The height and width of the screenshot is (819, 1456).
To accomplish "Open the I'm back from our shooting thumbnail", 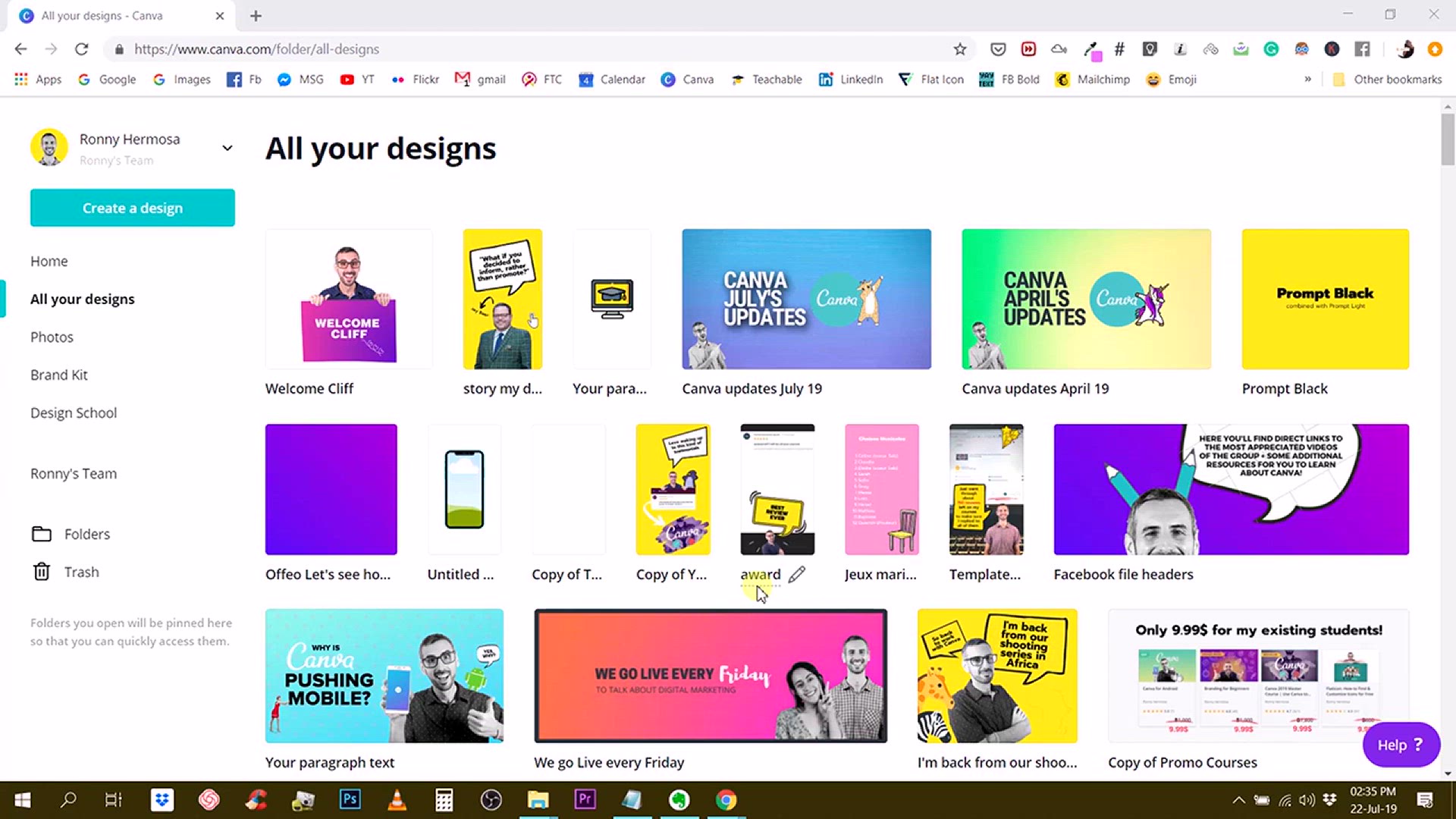I will [997, 676].
